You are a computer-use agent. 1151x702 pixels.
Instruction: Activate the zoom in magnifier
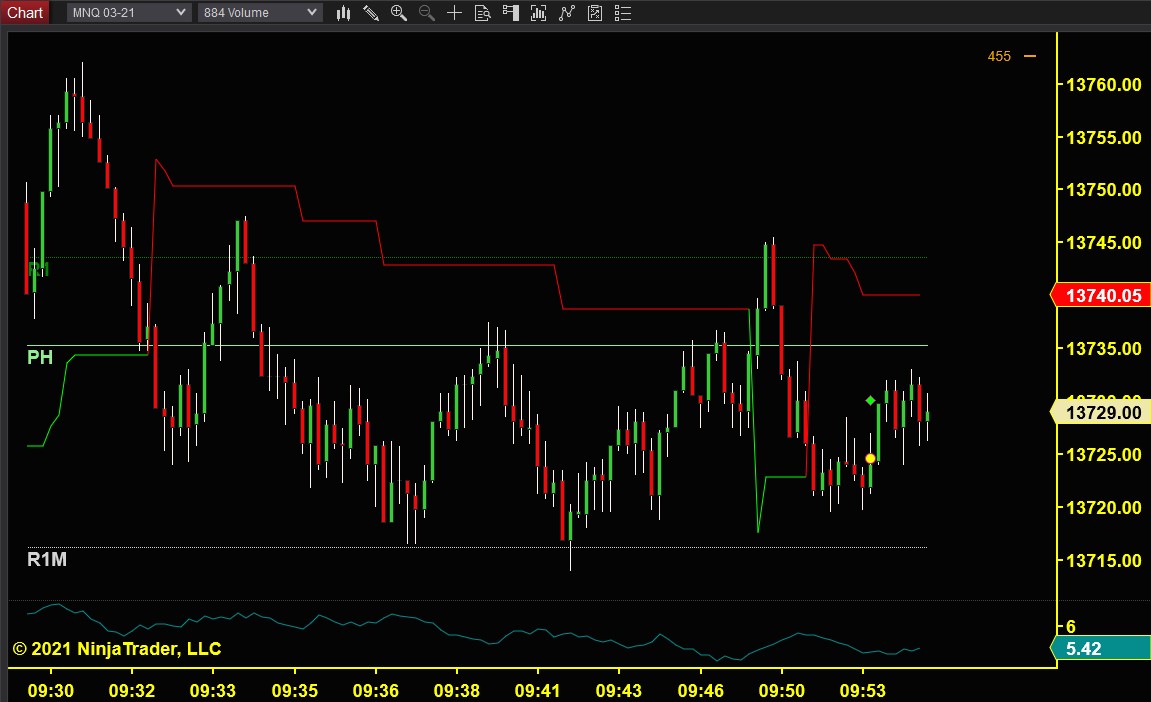[x=399, y=12]
